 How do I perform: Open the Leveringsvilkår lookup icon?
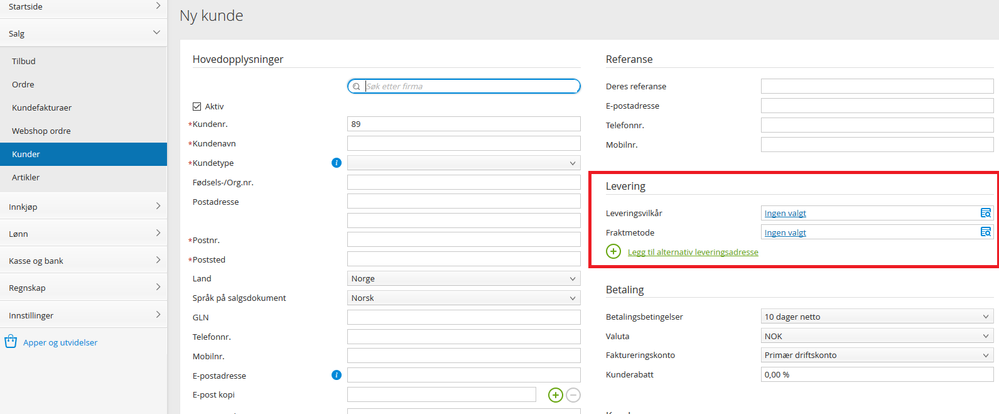[x=985, y=213]
